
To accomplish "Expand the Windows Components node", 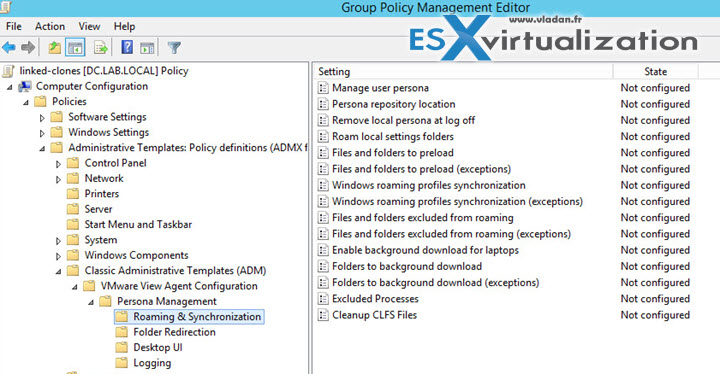I will (58, 256).
